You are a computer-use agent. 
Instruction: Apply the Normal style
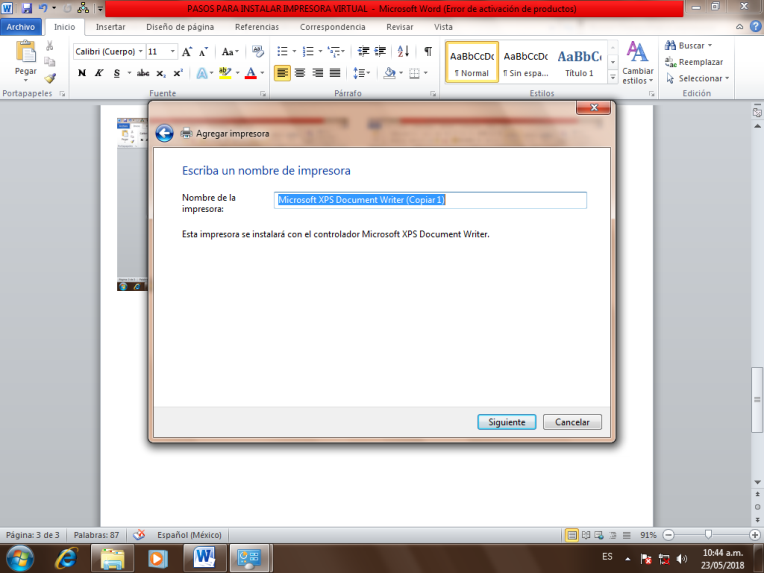(x=472, y=62)
